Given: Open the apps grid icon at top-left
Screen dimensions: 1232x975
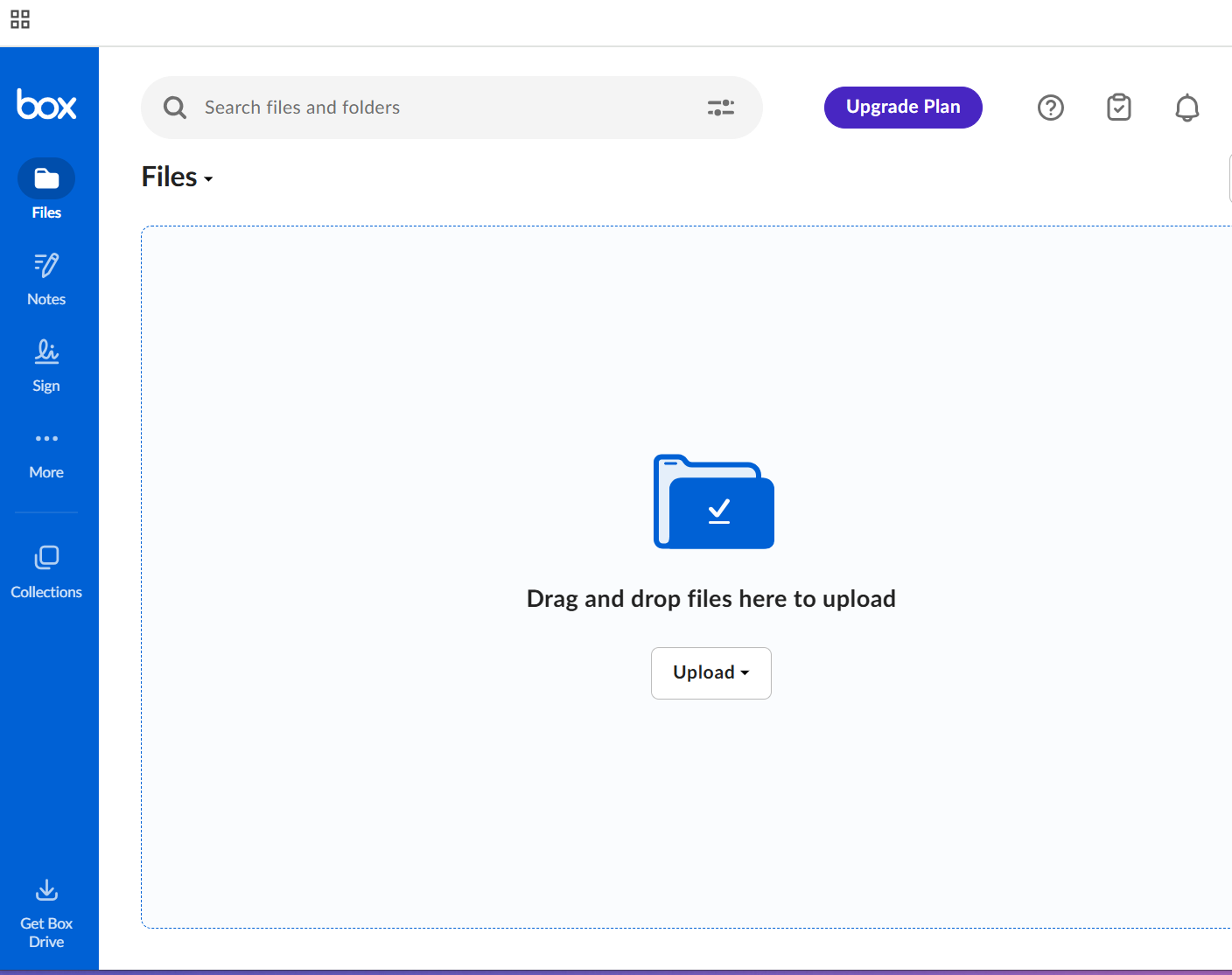Looking at the screenshot, I should 20,19.
